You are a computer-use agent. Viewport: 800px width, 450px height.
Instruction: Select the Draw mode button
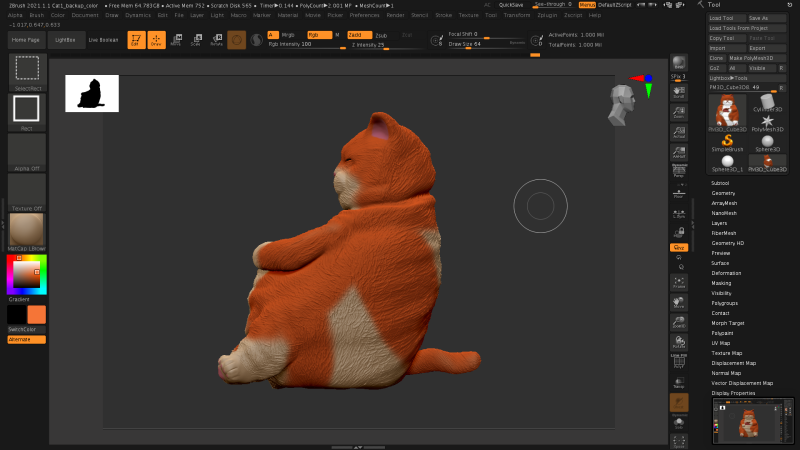(155, 40)
